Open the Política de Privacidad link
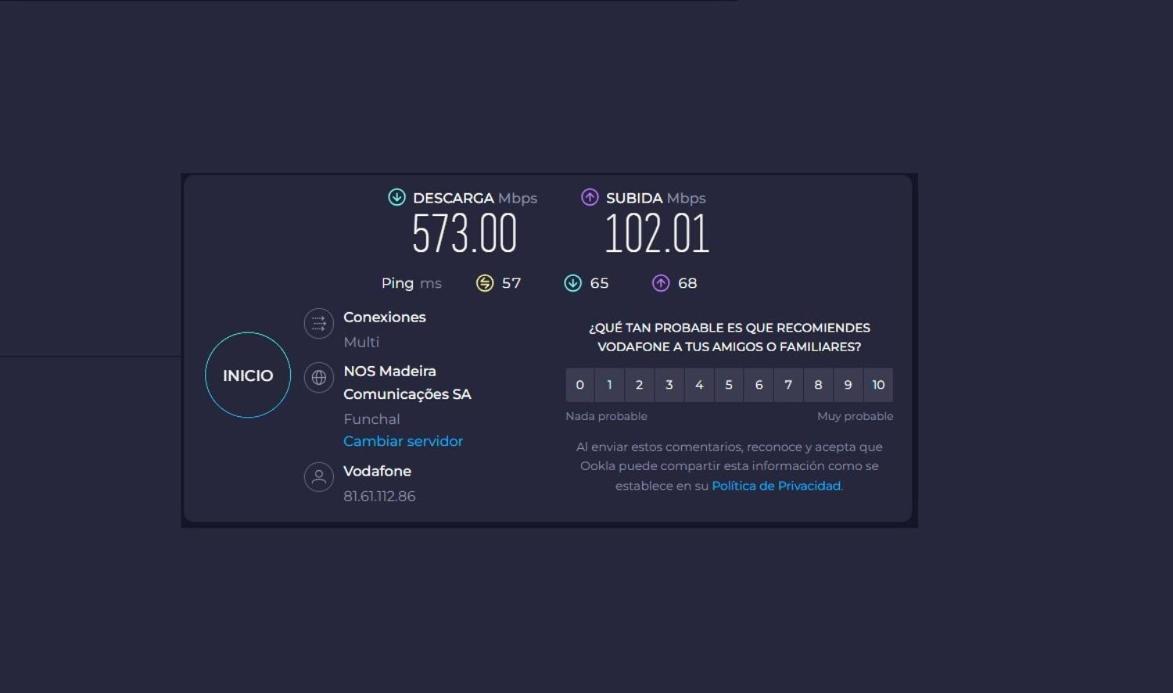 (x=776, y=486)
